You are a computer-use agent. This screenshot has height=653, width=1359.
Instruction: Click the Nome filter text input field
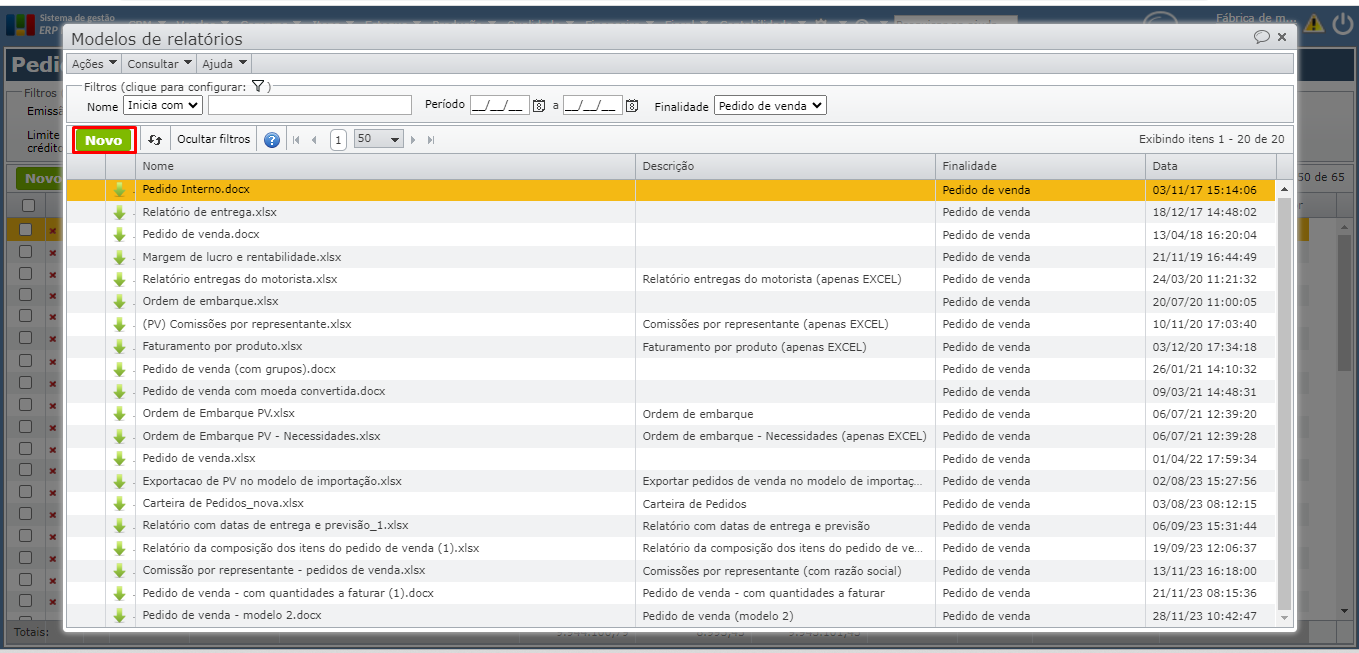(x=309, y=105)
